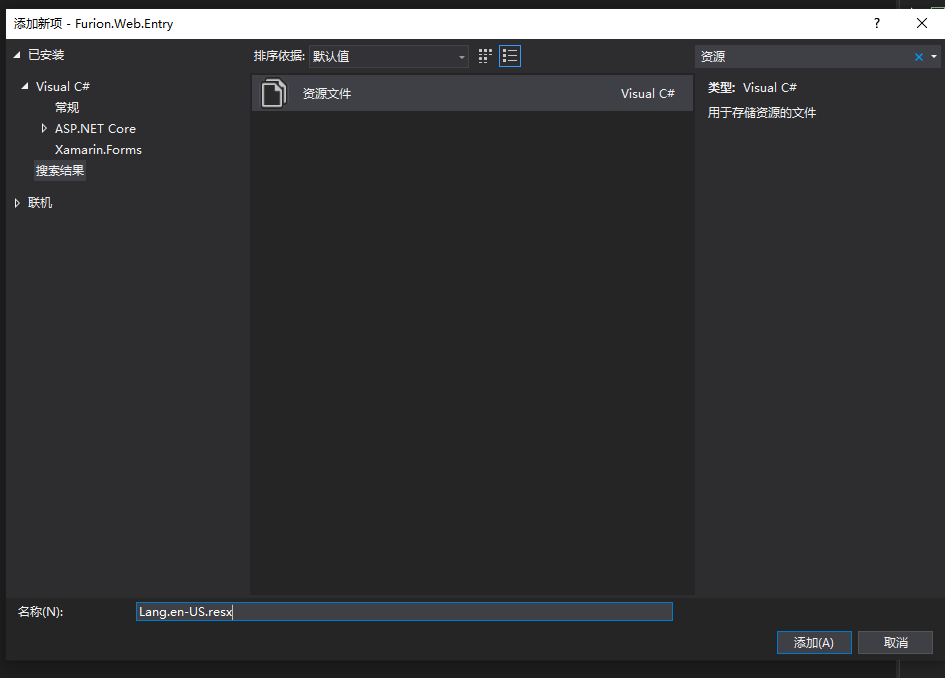Expand the ASP.NET Core node arrow
This screenshot has height=678, width=945.
[x=44, y=128]
